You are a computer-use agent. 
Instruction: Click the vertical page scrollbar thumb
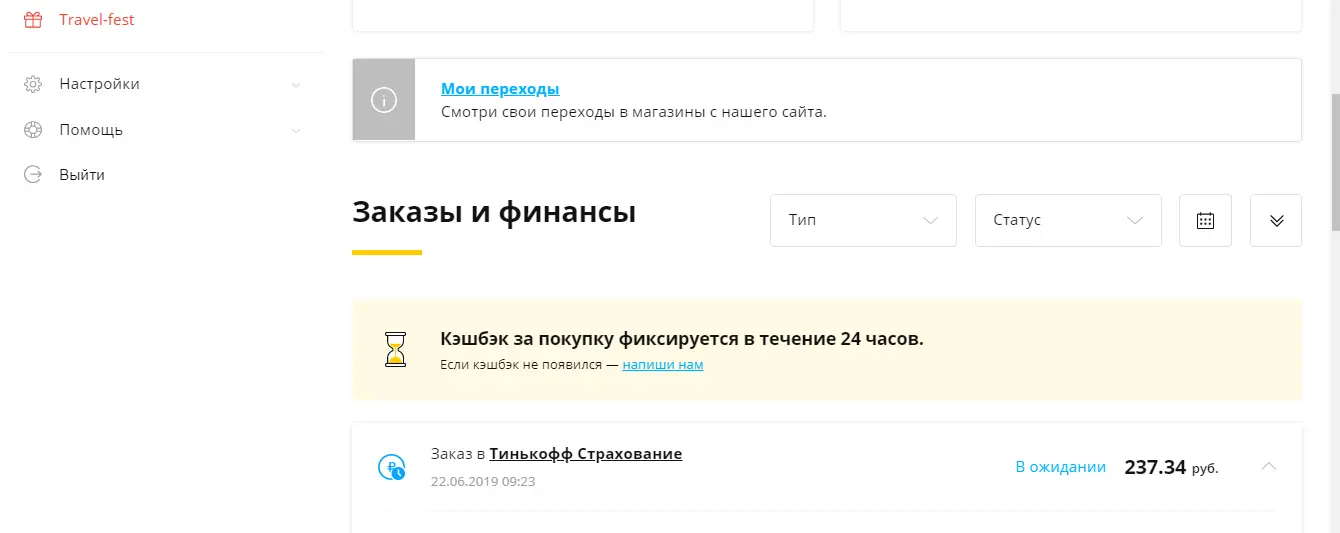point(1334,162)
